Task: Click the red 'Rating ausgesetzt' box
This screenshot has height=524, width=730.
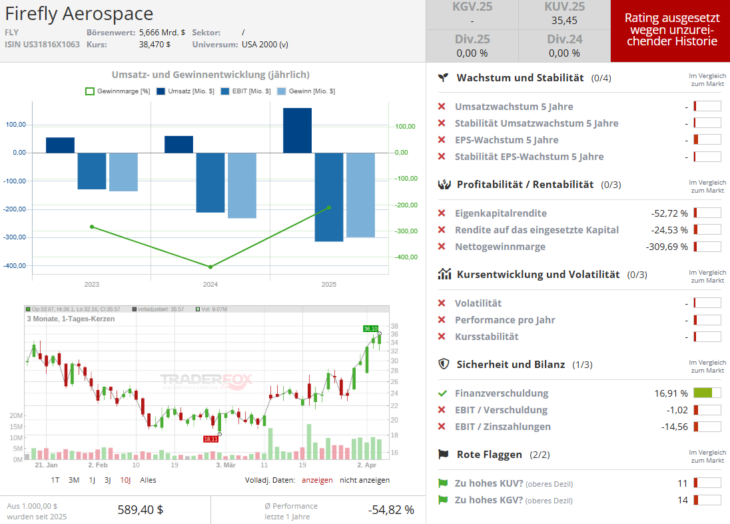Action: 669,32
